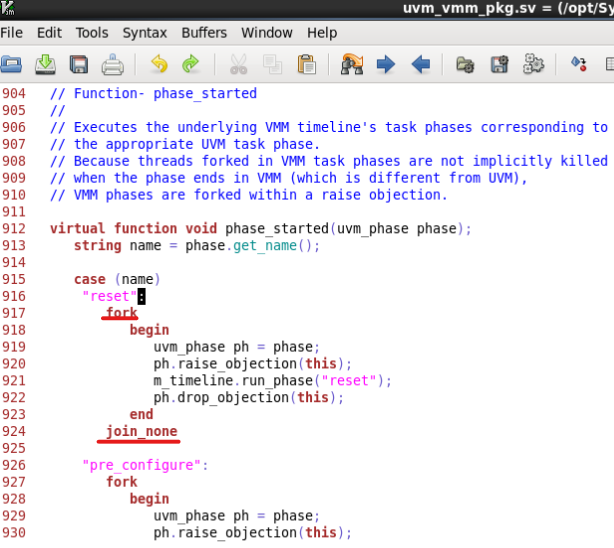614x548 pixels.
Task: Click the Redo arrow icon
Action: [x=191, y=64]
